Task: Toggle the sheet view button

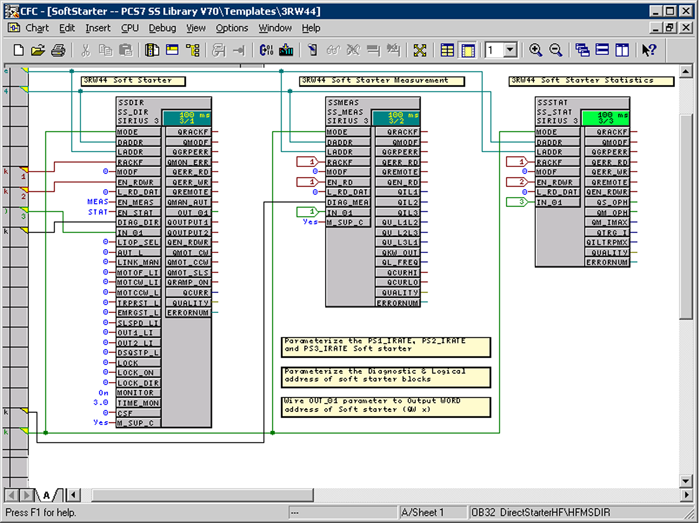Action: click(467, 49)
